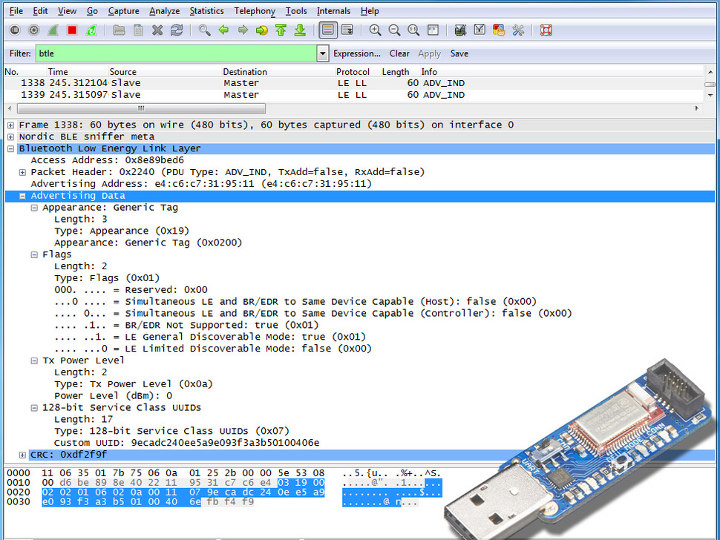
Task: Open the Edit menu
Action: coord(40,11)
